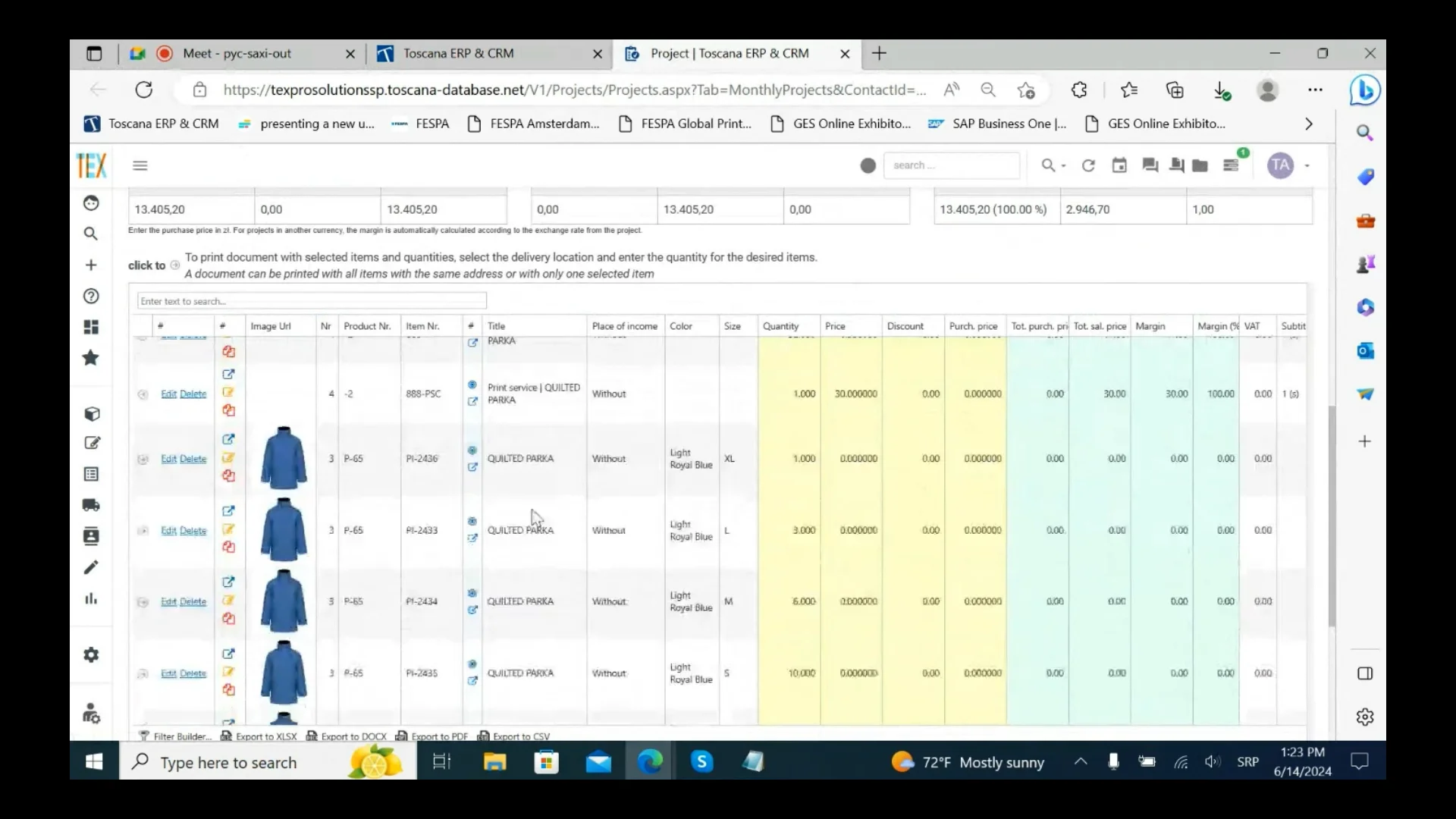
Task: Click the dashboard tiles icon in left sidebar
Action: [91, 327]
